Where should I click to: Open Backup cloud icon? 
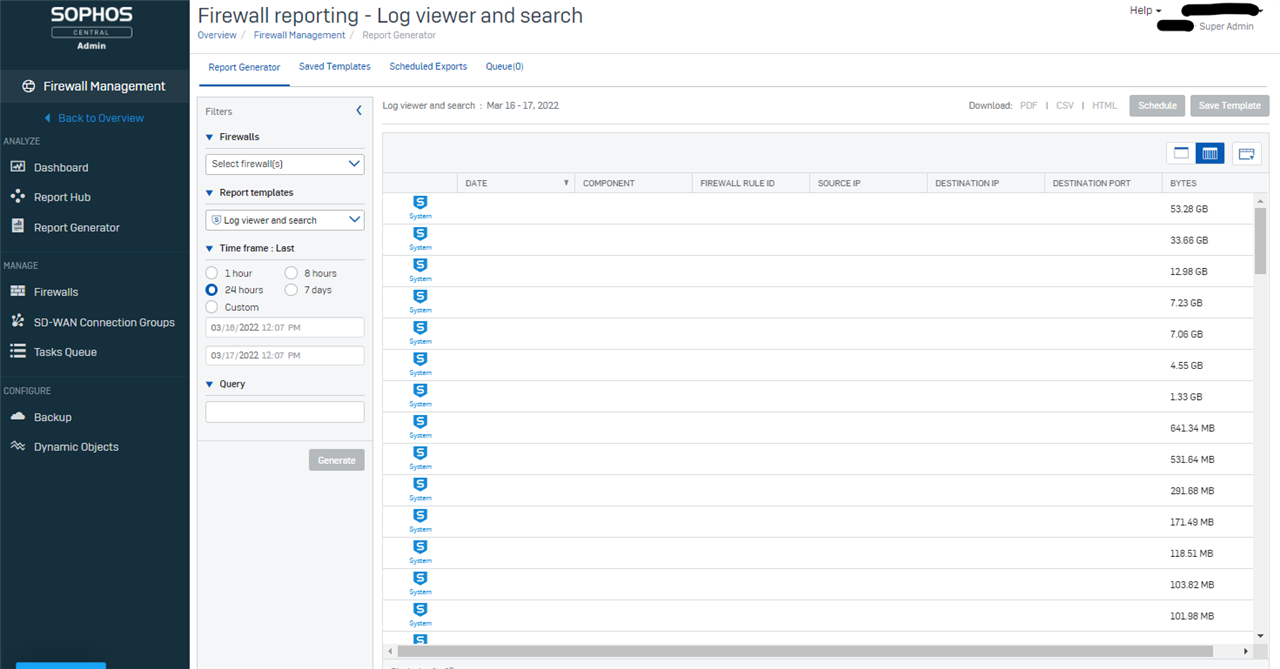pyautogui.click(x=17, y=417)
